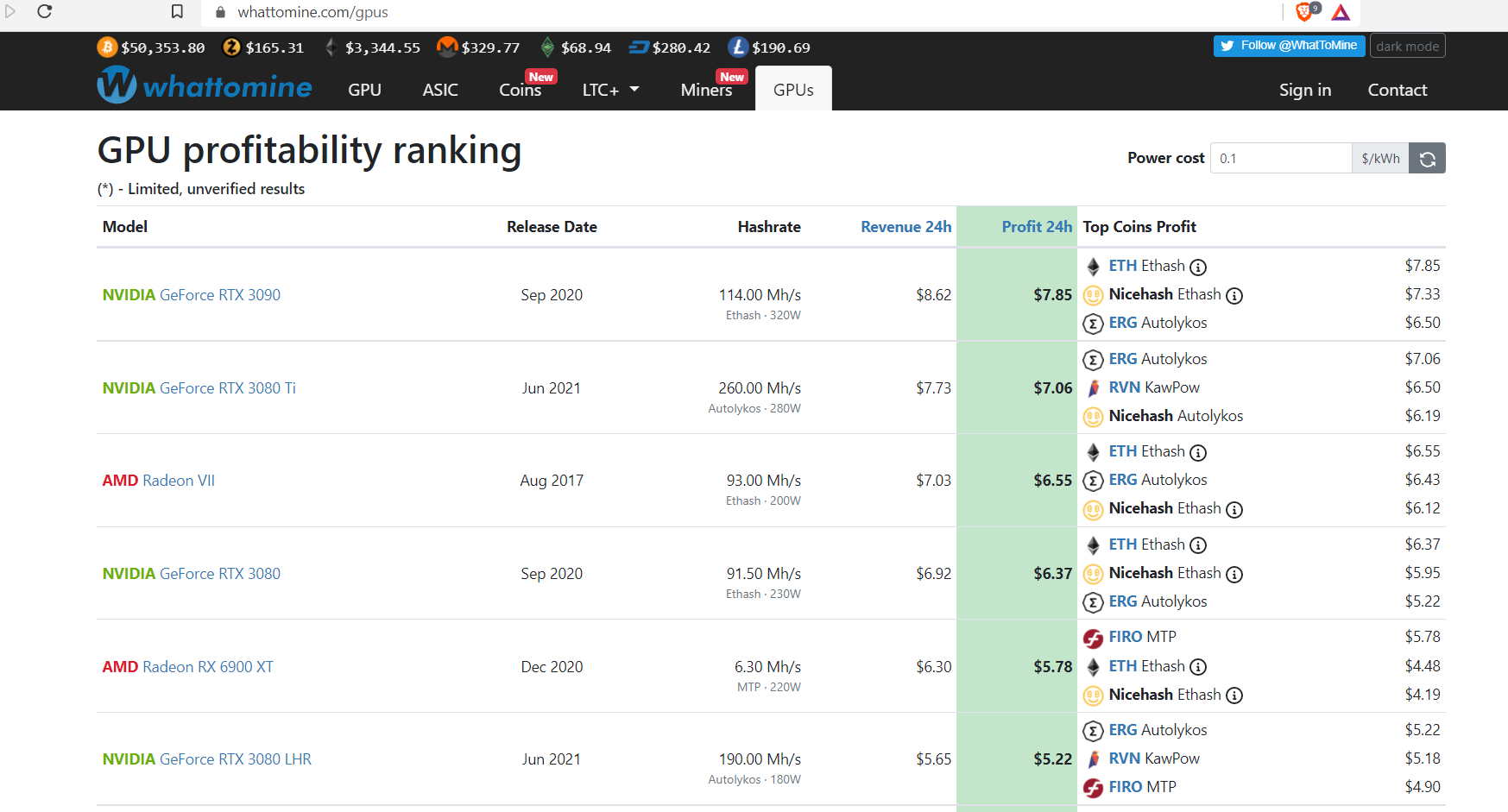The width and height of the screenshot is (1508, 812).
Task: Click the Litecoin icon beside $190.69
Action: (738, 47)
